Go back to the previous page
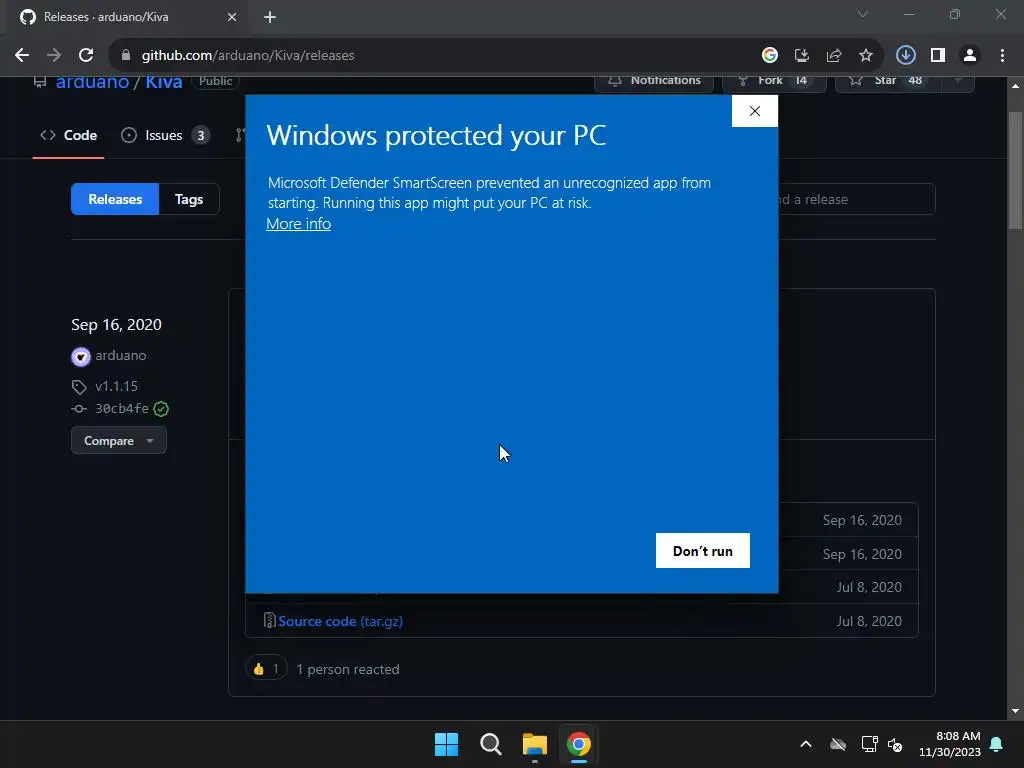Image resolution: width=1024 pixels, height=768 pixels. (22, 56)
